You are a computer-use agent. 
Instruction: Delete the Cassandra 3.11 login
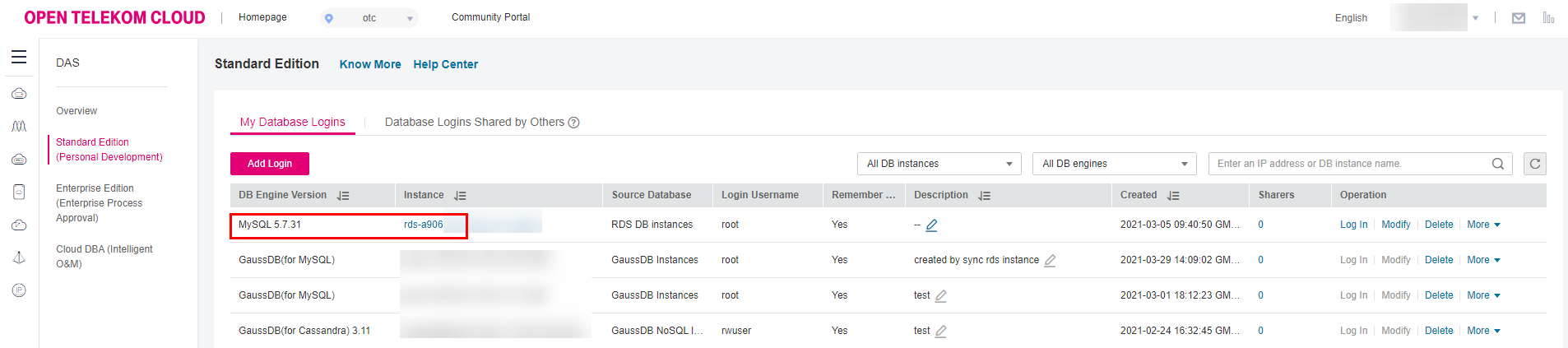(x=1439, y=331)
